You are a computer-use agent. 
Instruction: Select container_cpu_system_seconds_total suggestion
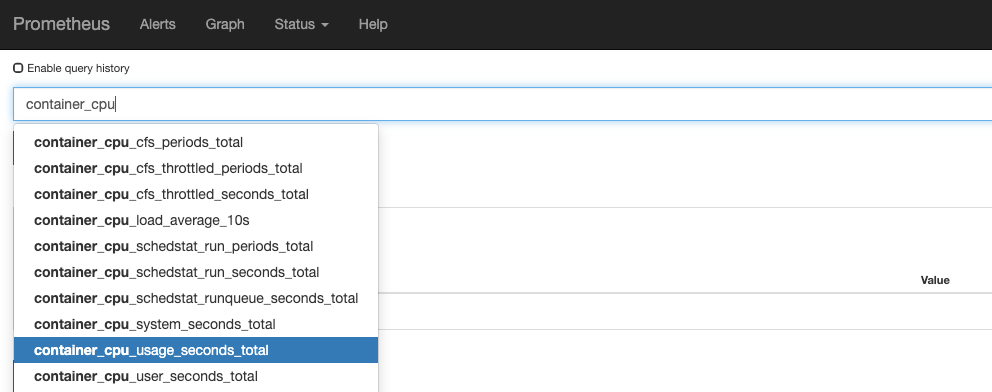196,324
